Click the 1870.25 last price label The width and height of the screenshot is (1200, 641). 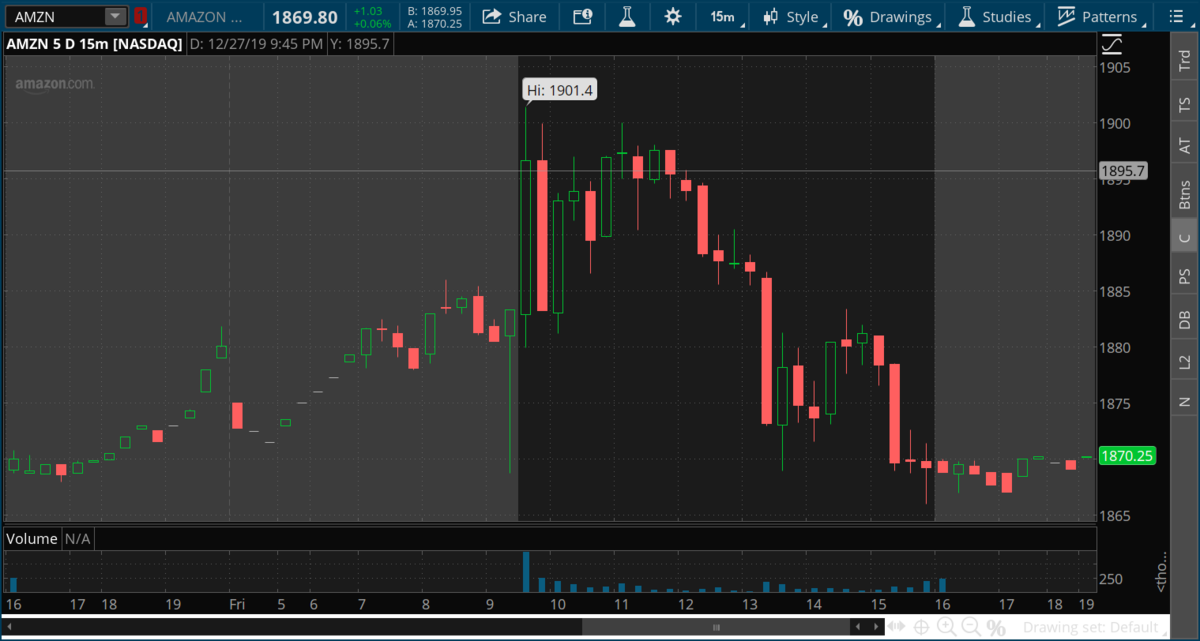tap(1127, 456)
